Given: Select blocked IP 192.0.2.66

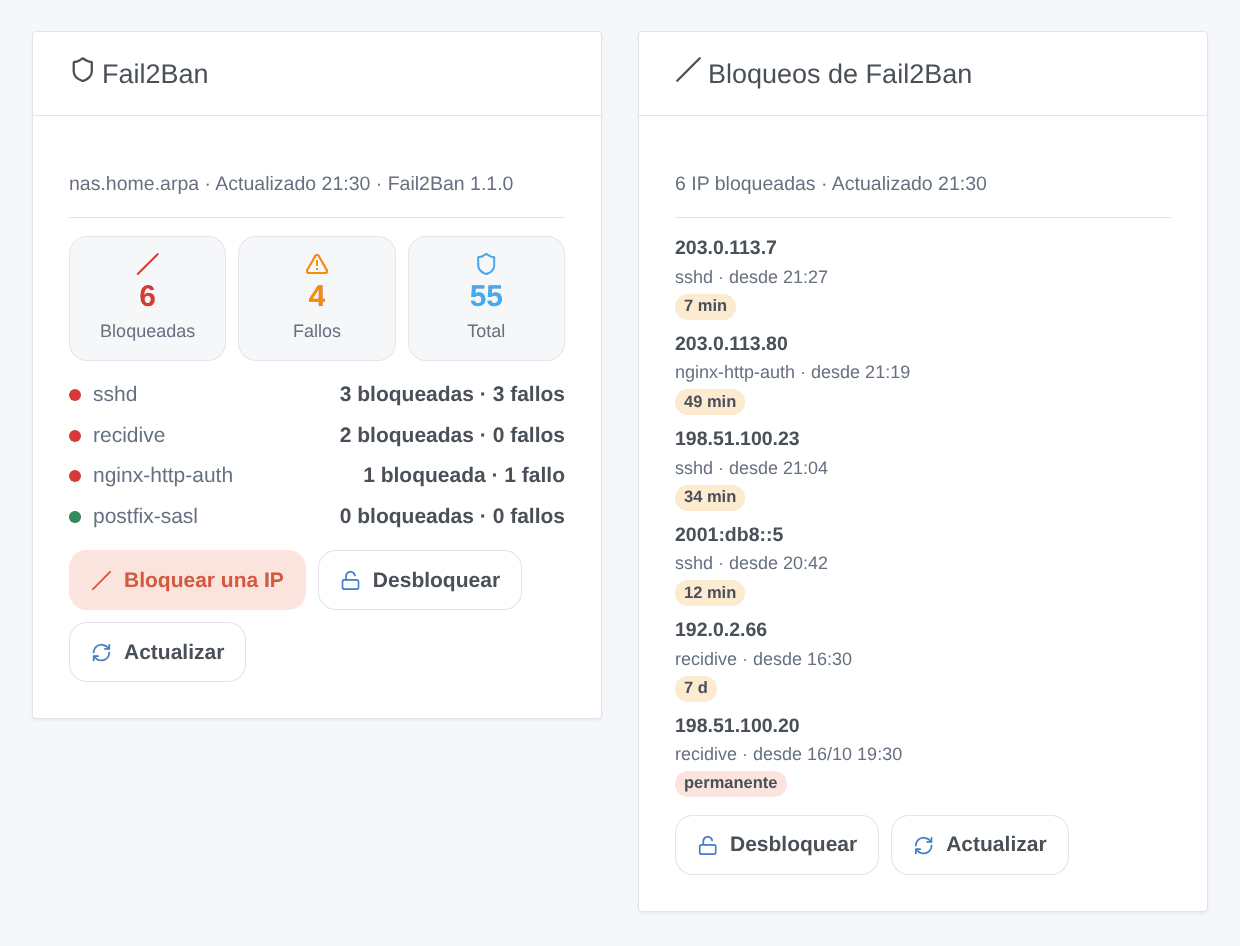Looking at the screenshot, I should coord(721,630).
